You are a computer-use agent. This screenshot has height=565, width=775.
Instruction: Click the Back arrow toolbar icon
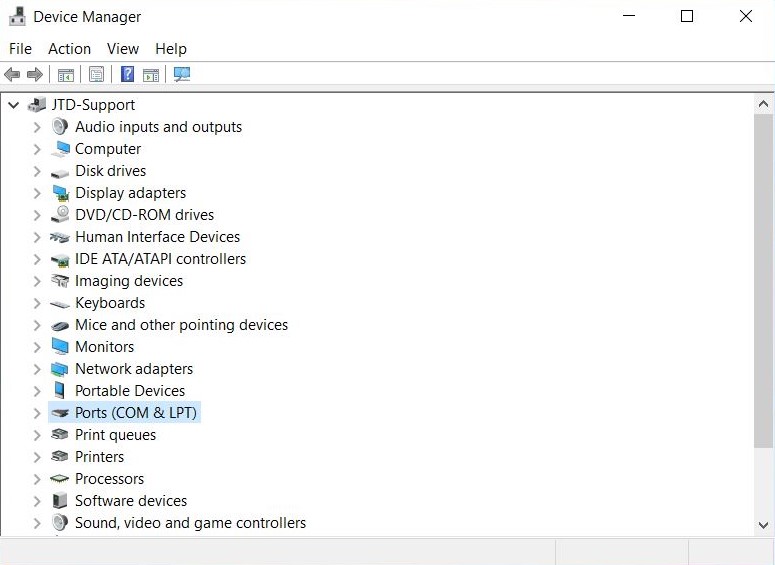coord(12,75)
